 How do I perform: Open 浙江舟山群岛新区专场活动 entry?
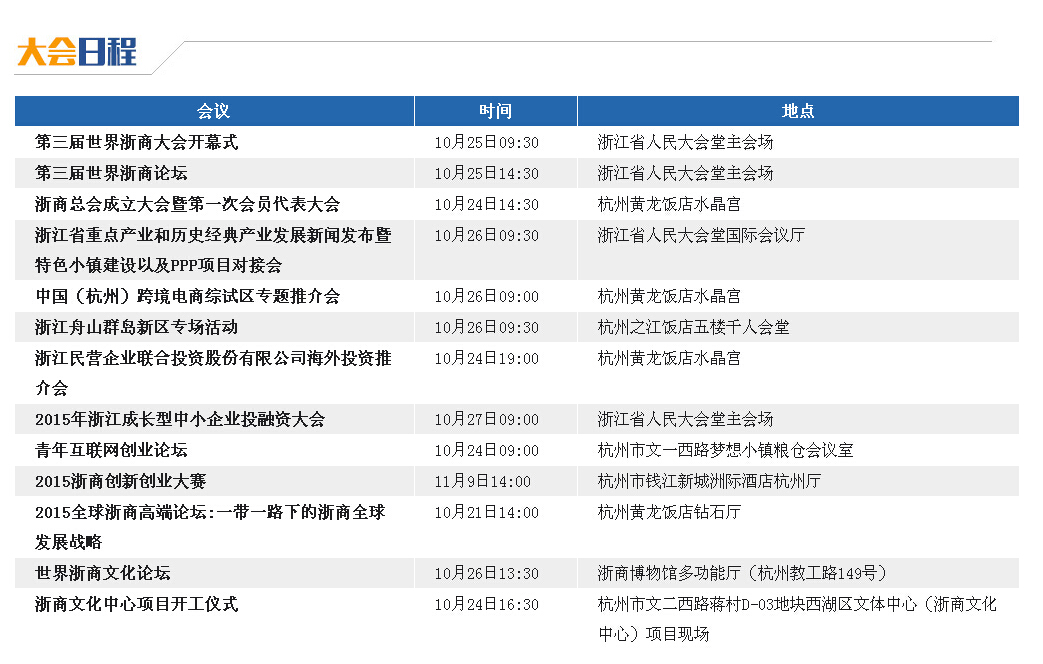(136, 327)
